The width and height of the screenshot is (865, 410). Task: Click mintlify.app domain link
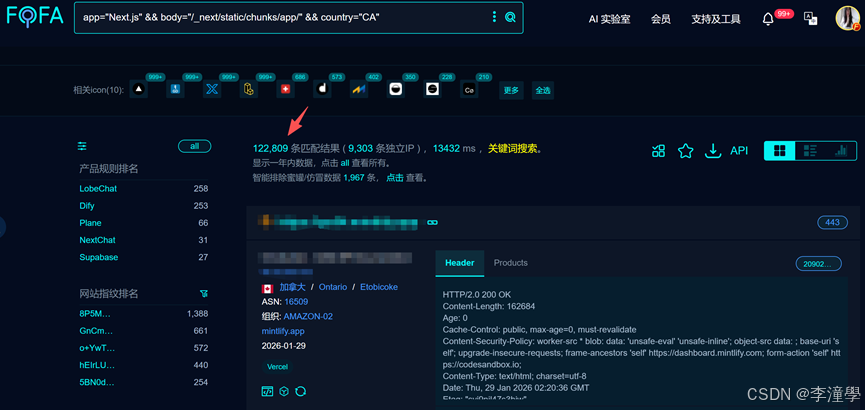283,331
